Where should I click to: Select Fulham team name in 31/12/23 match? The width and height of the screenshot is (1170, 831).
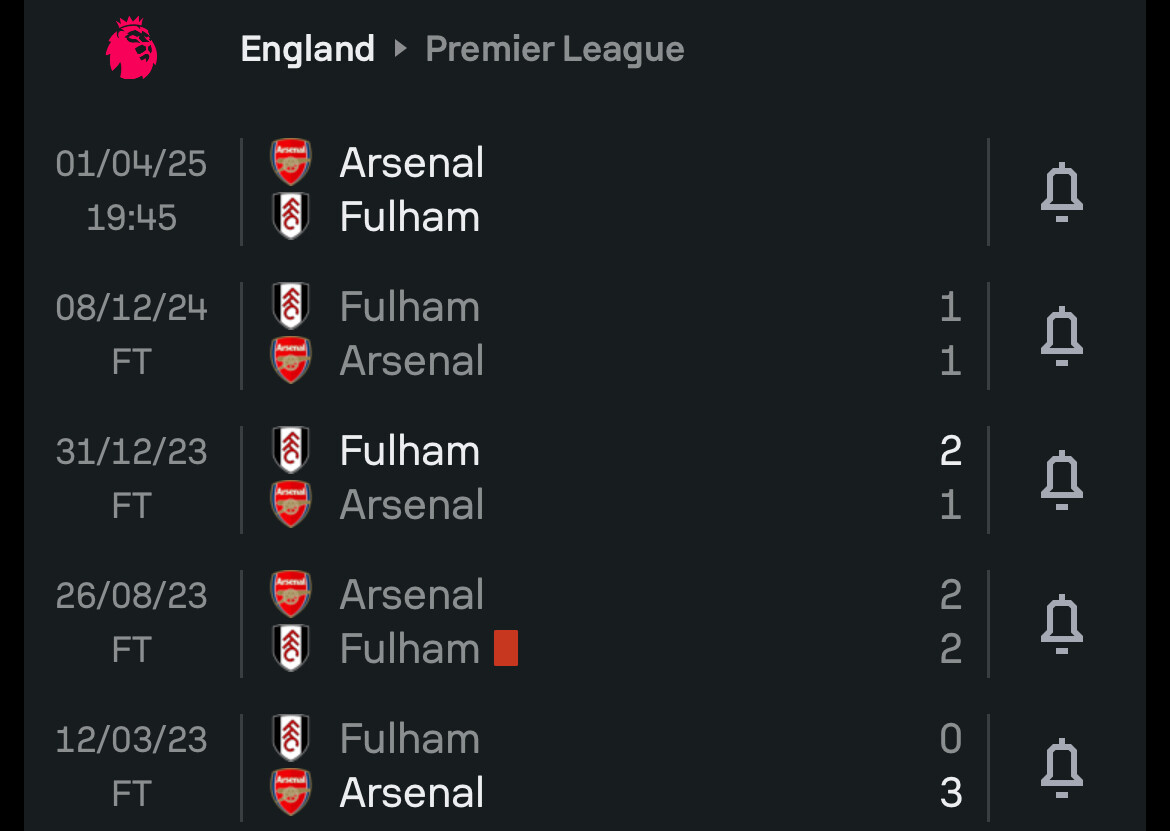410,451
